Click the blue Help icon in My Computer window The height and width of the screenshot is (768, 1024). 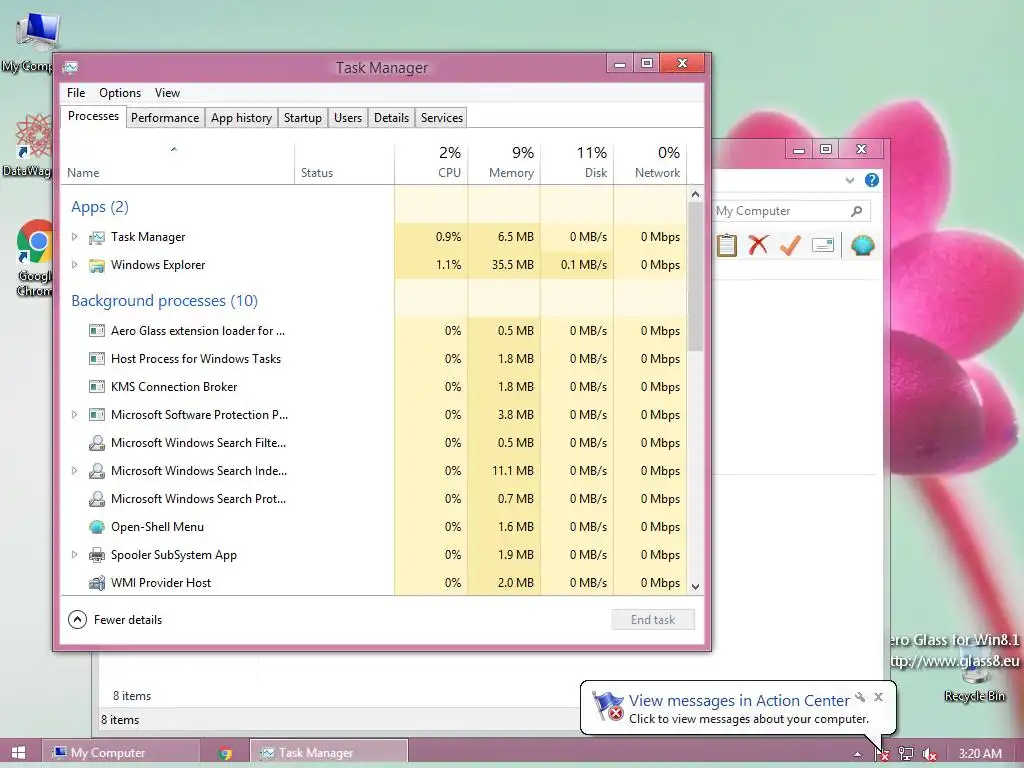pos(872,180)
